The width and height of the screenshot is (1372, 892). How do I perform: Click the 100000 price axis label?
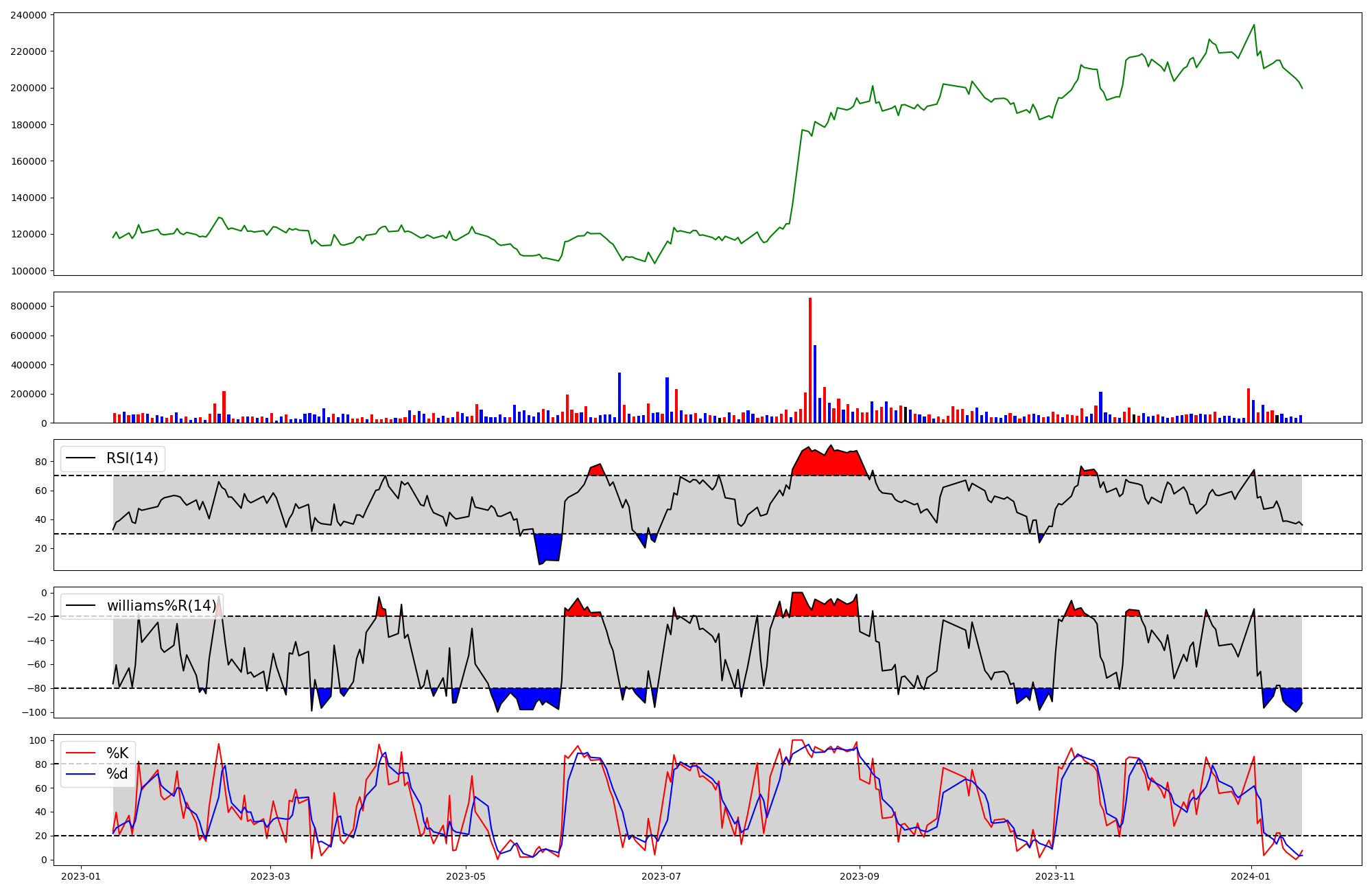28,271
